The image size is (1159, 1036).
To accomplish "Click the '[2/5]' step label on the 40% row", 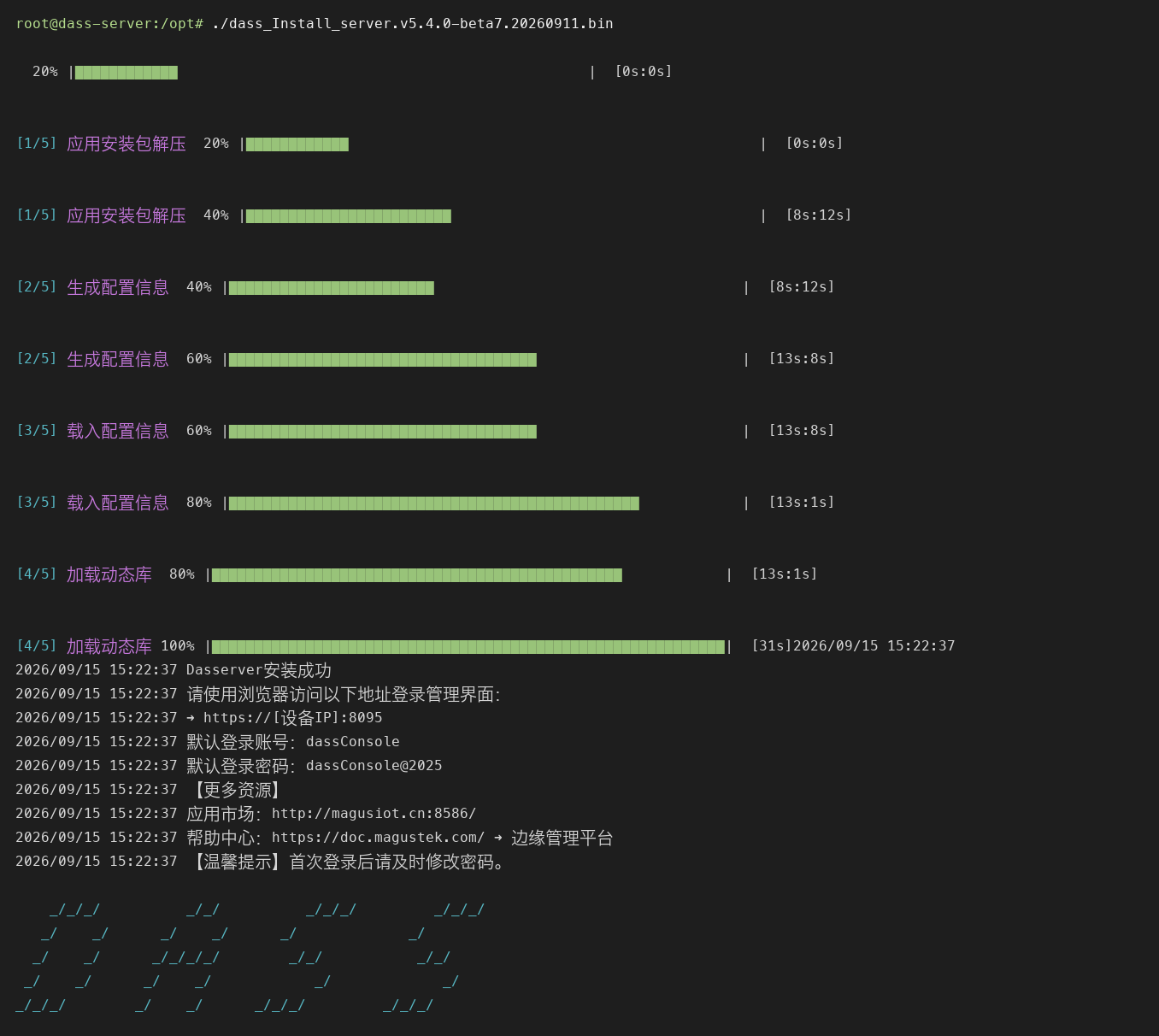I will [x=36, y=287].
